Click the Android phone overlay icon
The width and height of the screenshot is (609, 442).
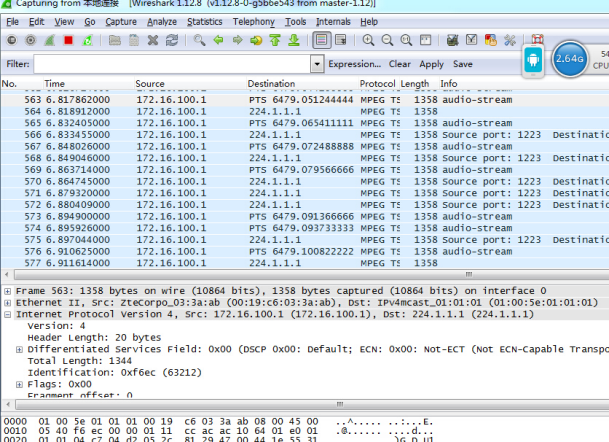[x=533, y=60]
